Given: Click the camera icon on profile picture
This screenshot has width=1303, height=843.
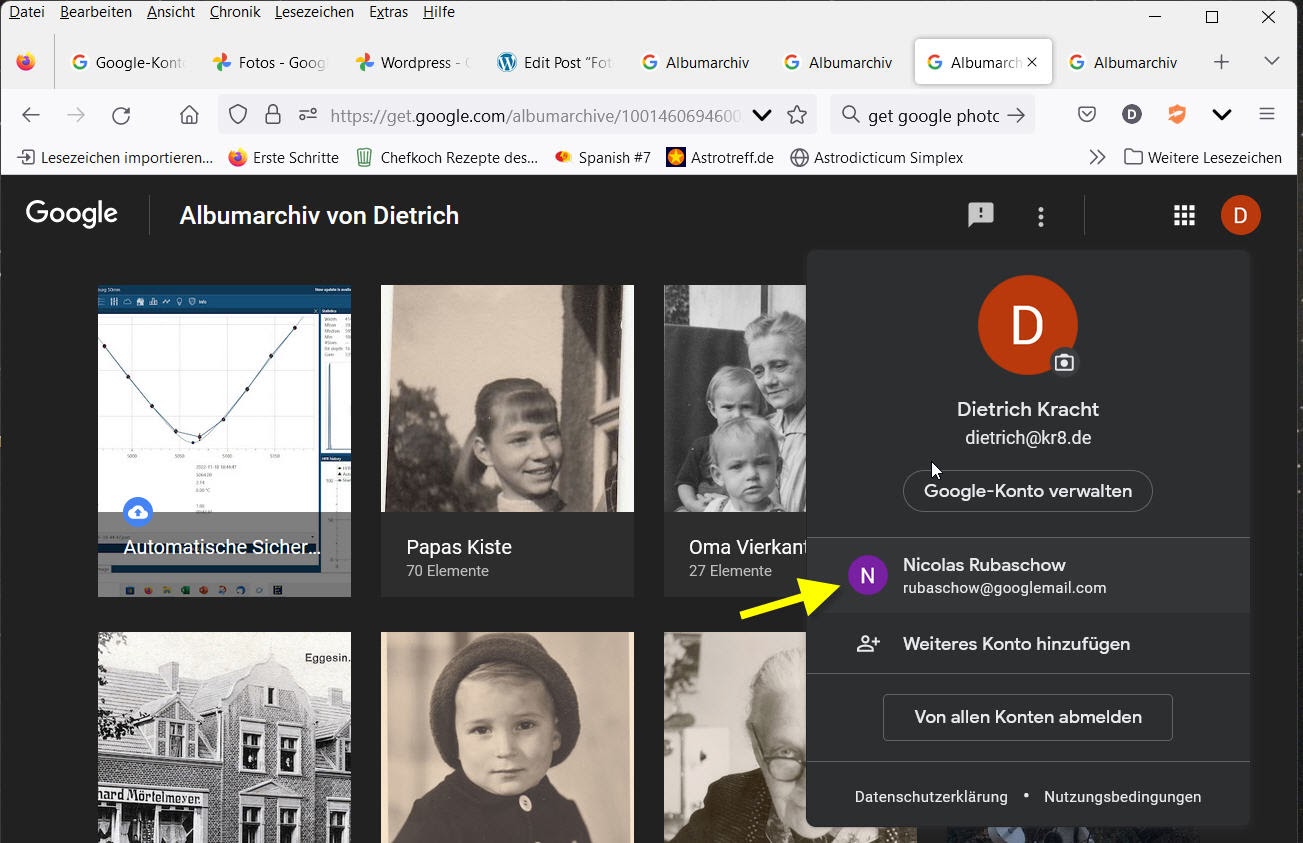Looking at the screenshot, I should click(1064, 363).
